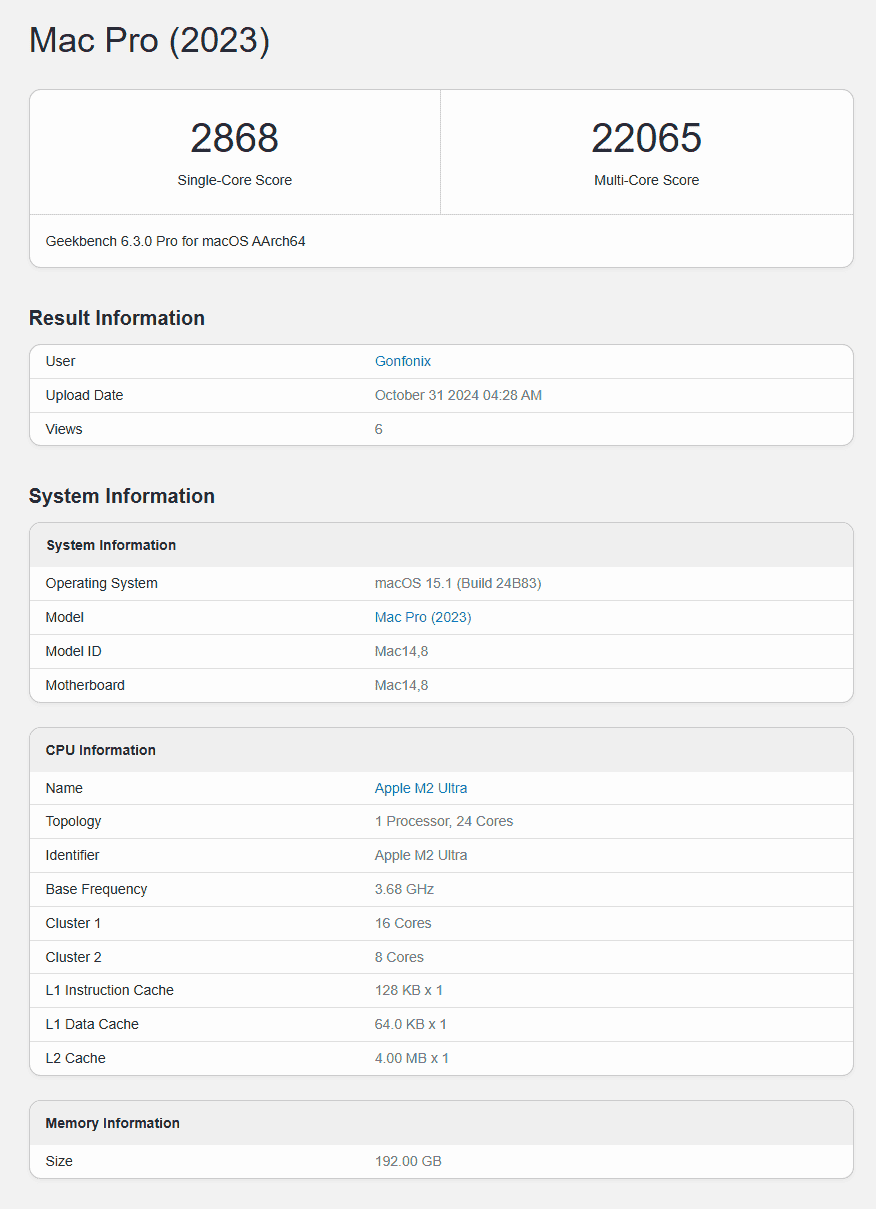This screenshot has height=1209, width=876.
Task: Click the L1 Instruction Cache value 128 KB
Action: (408, 990)
